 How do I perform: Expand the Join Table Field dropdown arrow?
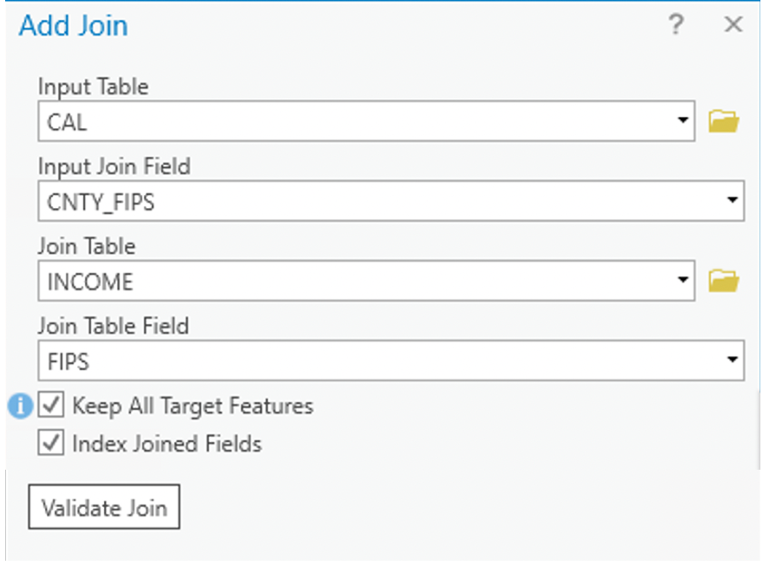(x=732, y=360)
